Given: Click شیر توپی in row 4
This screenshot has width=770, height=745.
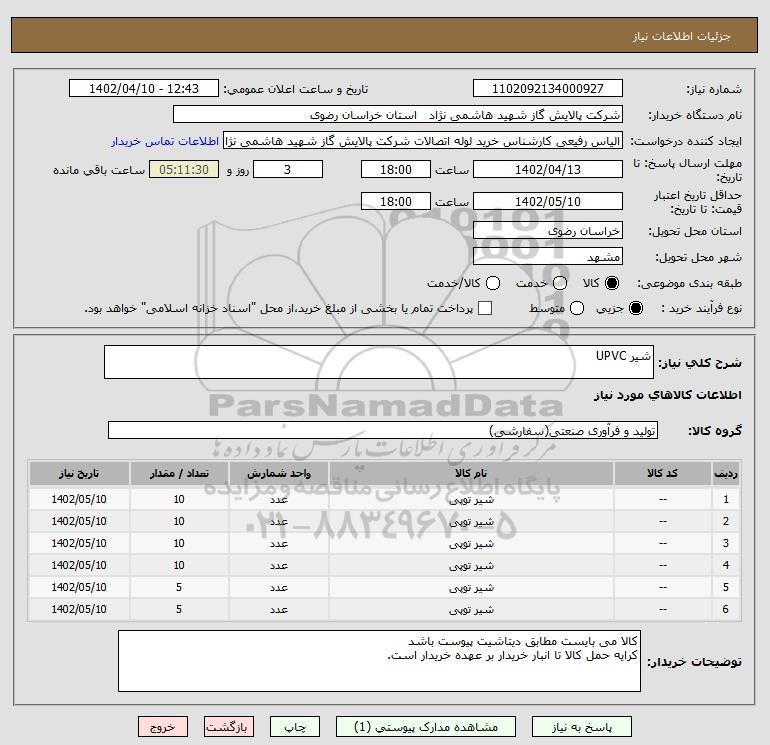Looking at the screenshot, I should tap(471, 566).
